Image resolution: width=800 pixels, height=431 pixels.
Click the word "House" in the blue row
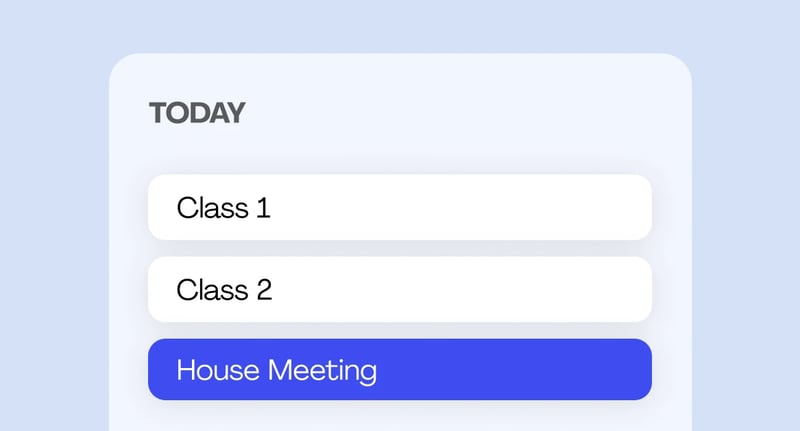point(212,371)
